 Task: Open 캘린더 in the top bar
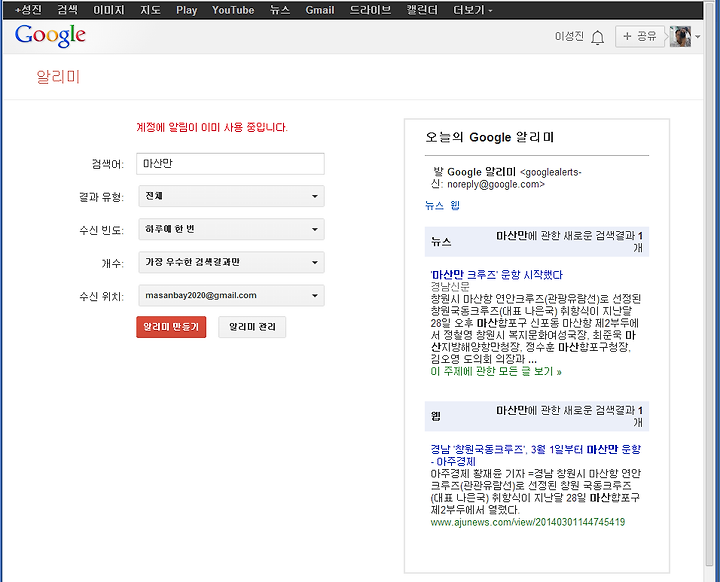pyautogui.click(x=422, y=10)
